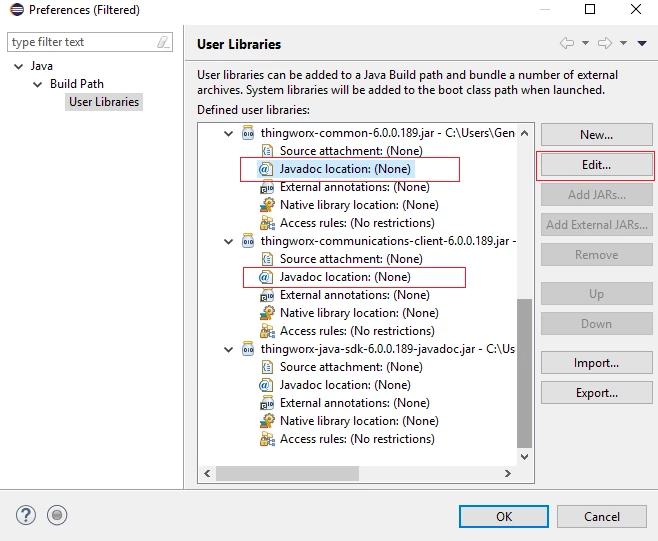Click Source attachment icon under communications-client
This screenshot has width=658, height=541.
coord(267,259)
